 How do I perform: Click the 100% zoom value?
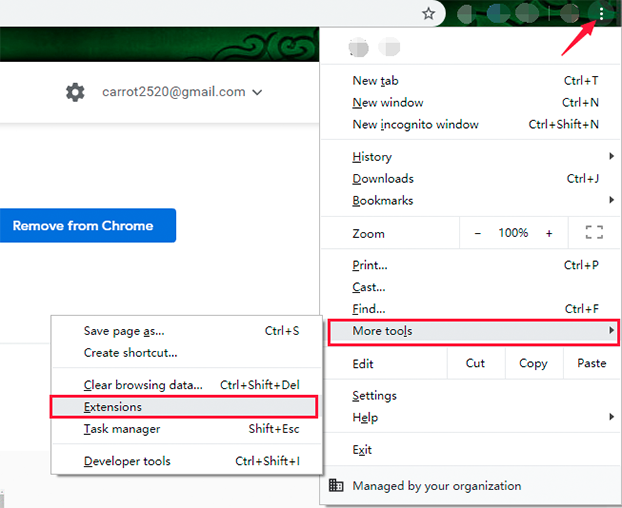(513, 233)
